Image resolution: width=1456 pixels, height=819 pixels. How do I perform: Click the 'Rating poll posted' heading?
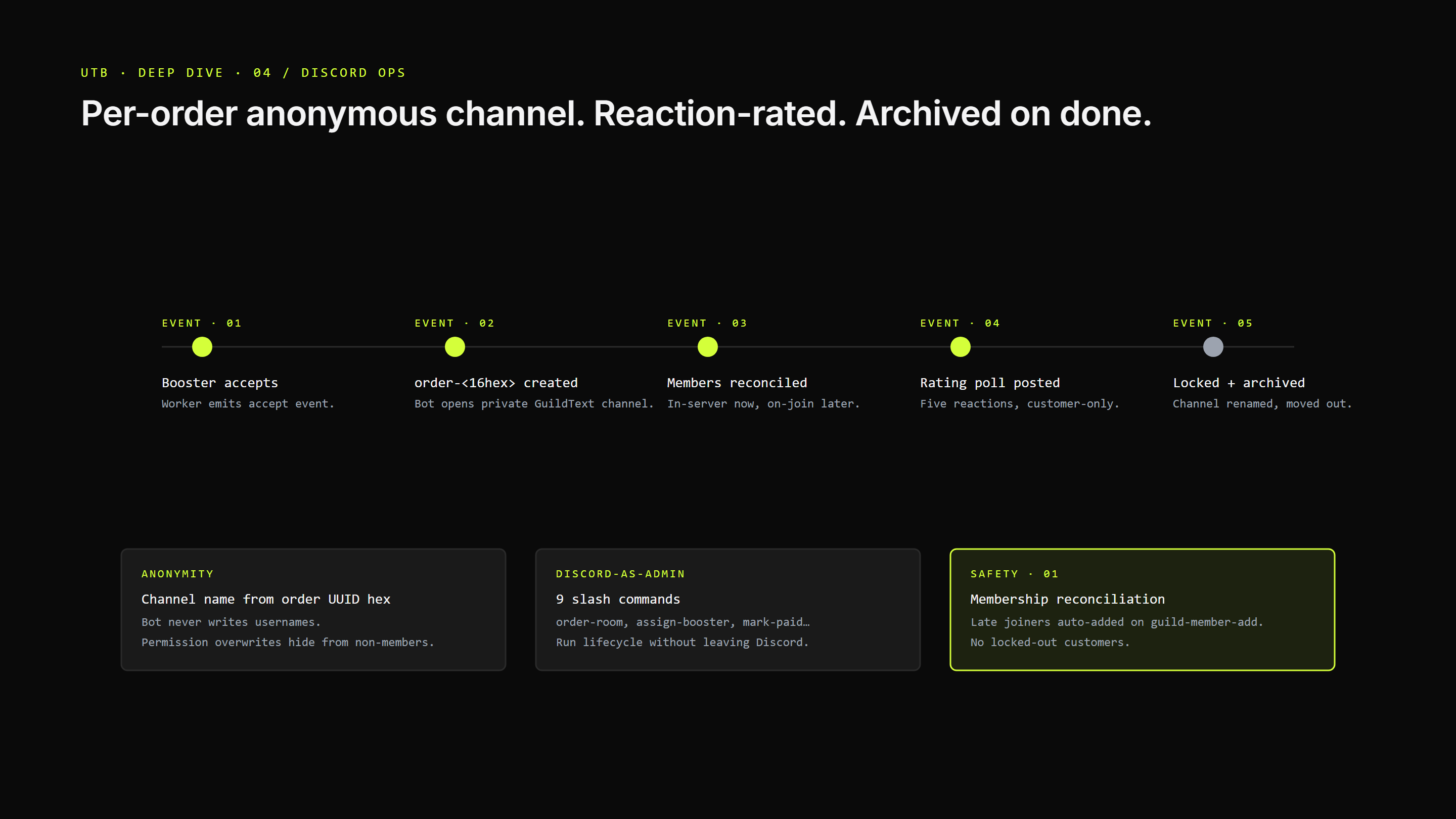[x=990, y=383]
